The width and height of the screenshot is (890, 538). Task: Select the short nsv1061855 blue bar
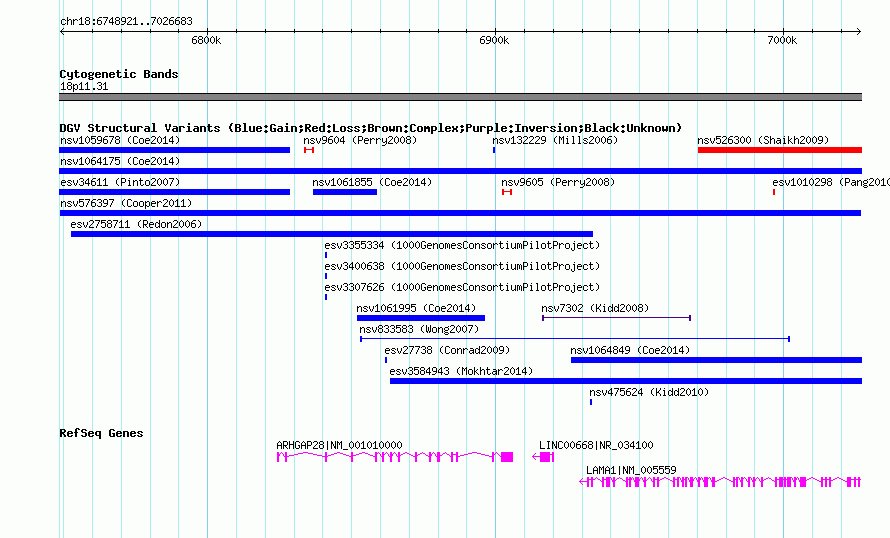[345, 192]
